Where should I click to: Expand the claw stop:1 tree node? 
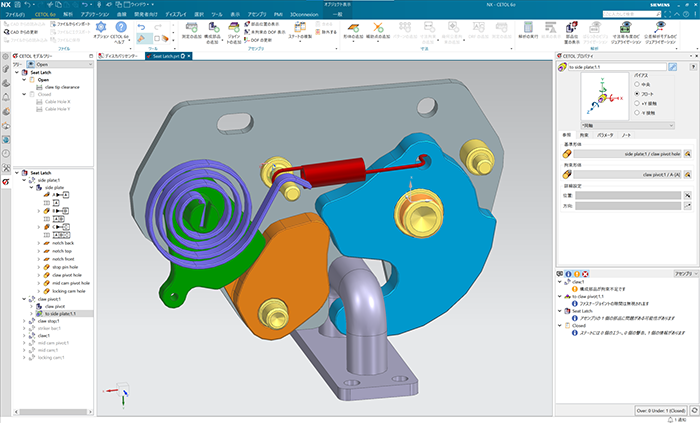tap(24, 321)
